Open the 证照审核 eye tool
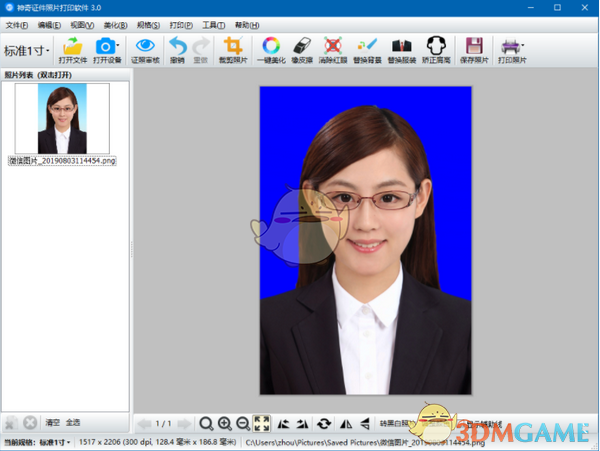600x451 pixels. coord(145,49)
